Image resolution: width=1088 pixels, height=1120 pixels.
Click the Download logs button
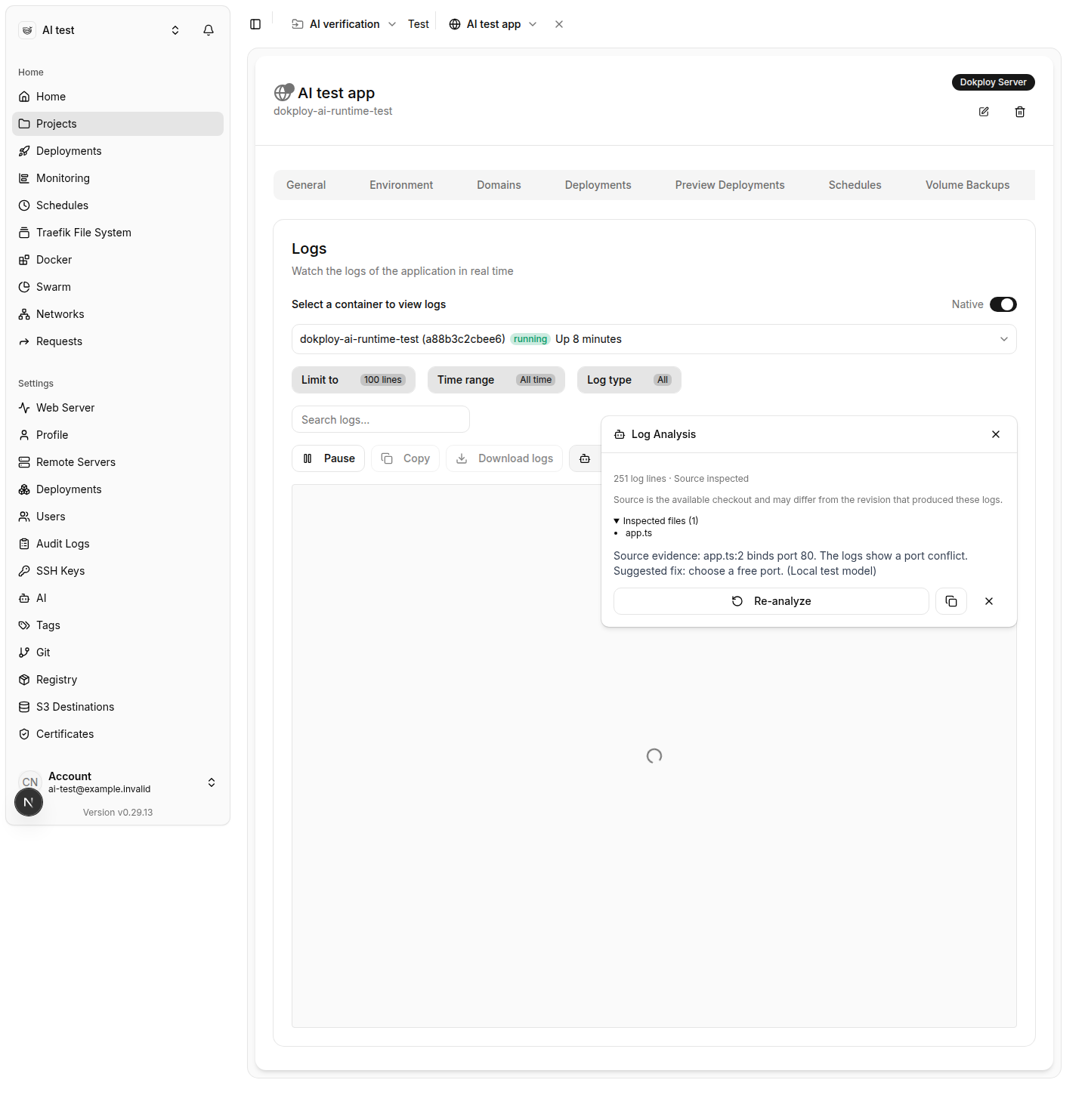(x=505, y=458)
